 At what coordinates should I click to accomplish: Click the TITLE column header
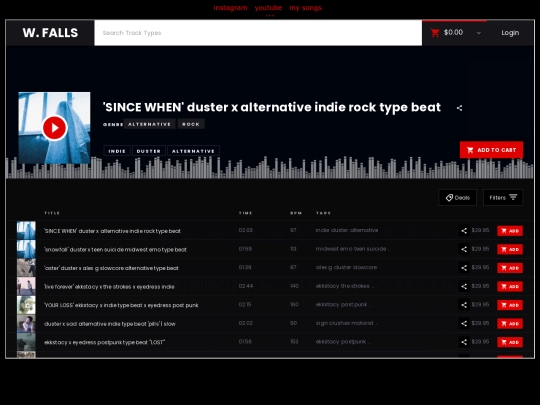pos(52,213)
